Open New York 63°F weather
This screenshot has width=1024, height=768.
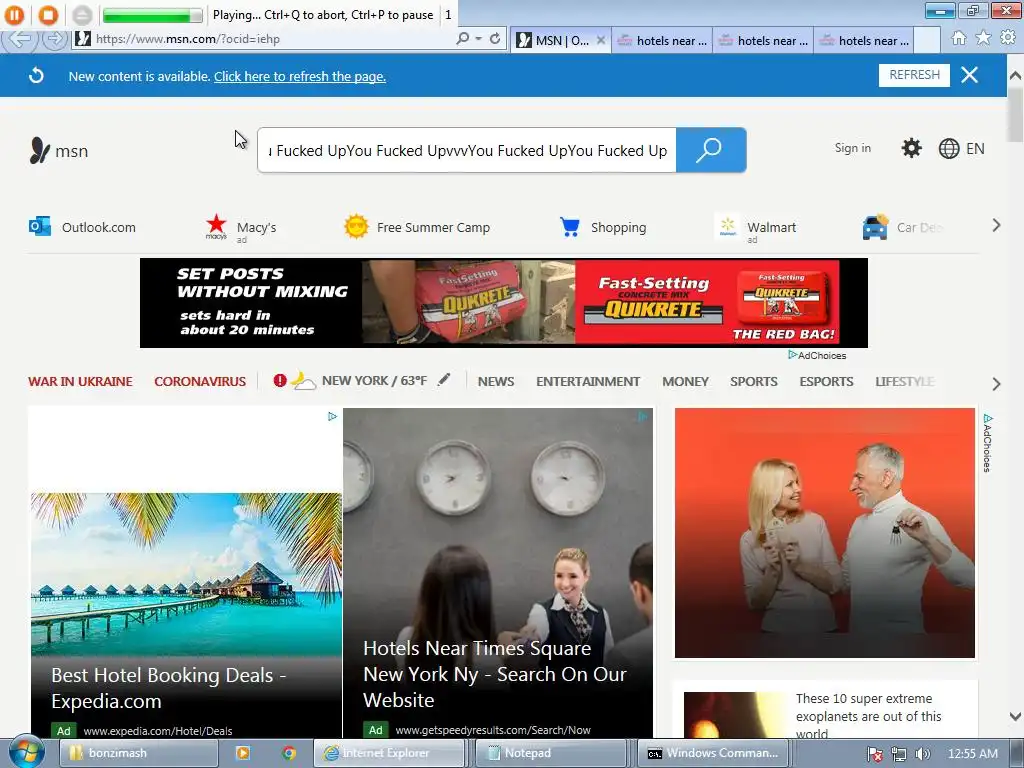[374, 380]
